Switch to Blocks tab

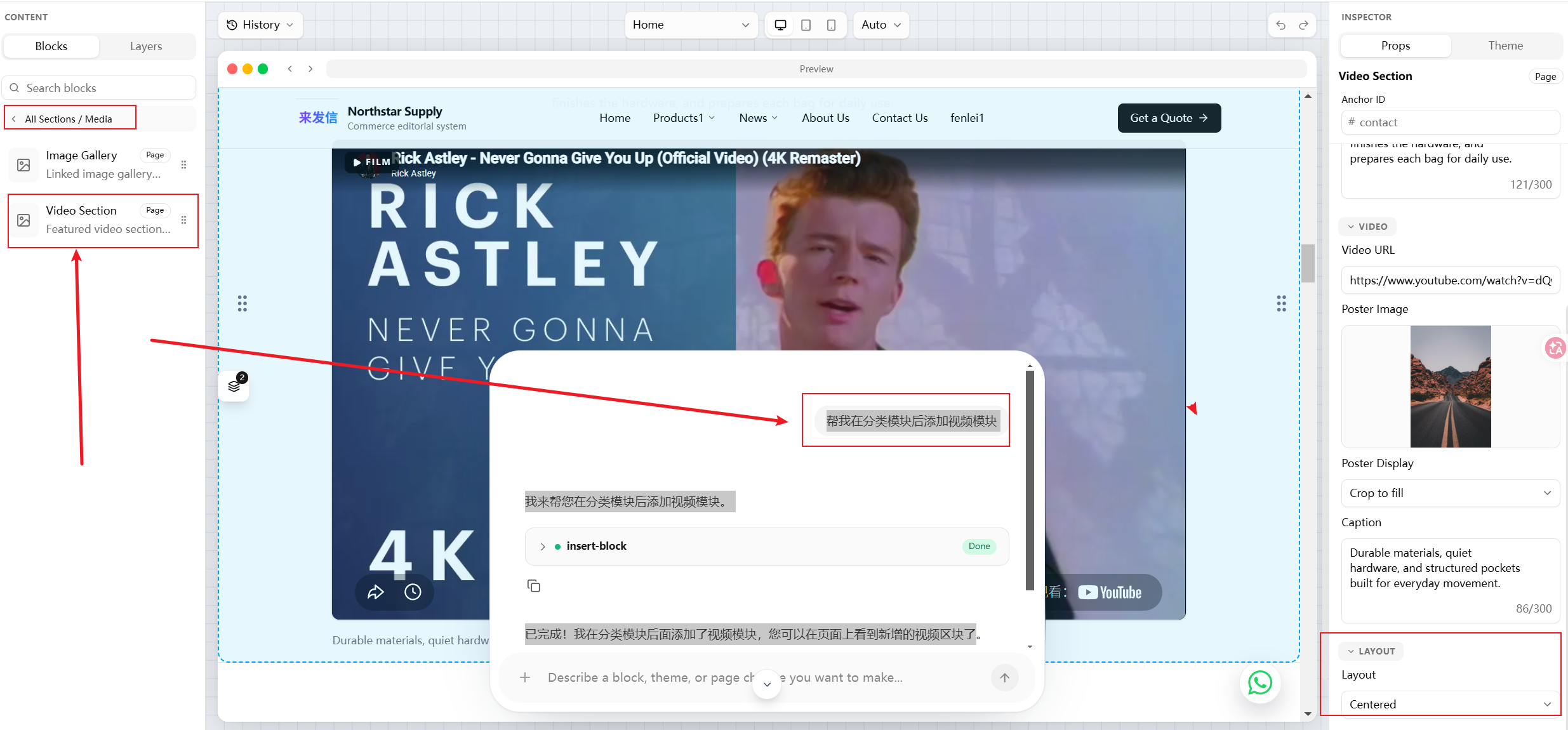pyautogui.click(x=51, y=46)
